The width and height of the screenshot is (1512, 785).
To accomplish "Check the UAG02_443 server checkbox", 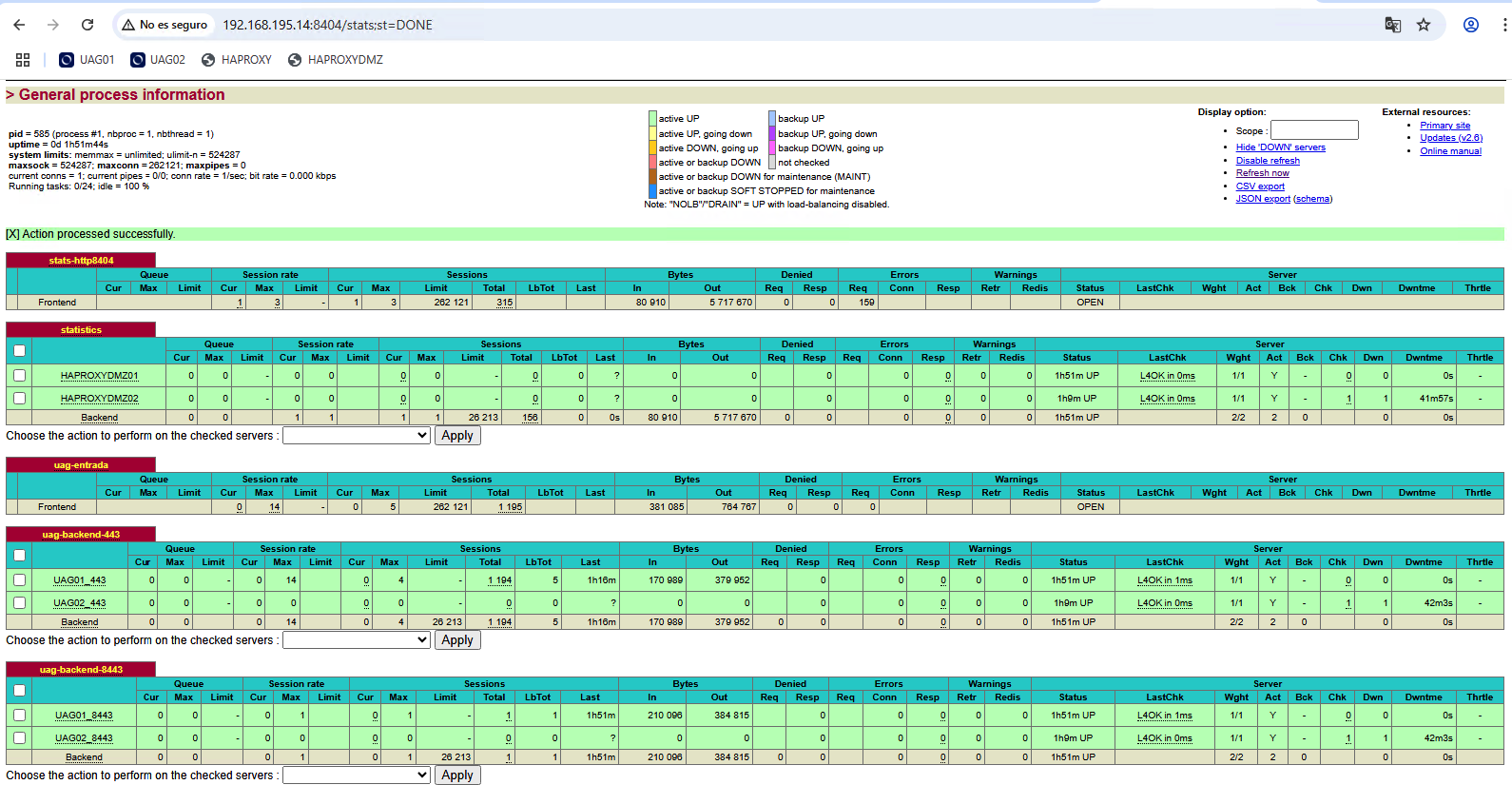I will (x=19, y=602).
